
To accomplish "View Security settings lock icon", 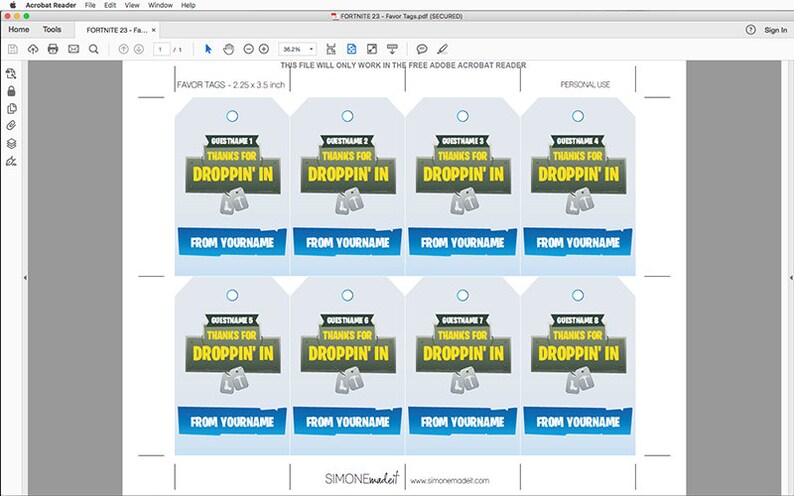I will pos(11,91).
